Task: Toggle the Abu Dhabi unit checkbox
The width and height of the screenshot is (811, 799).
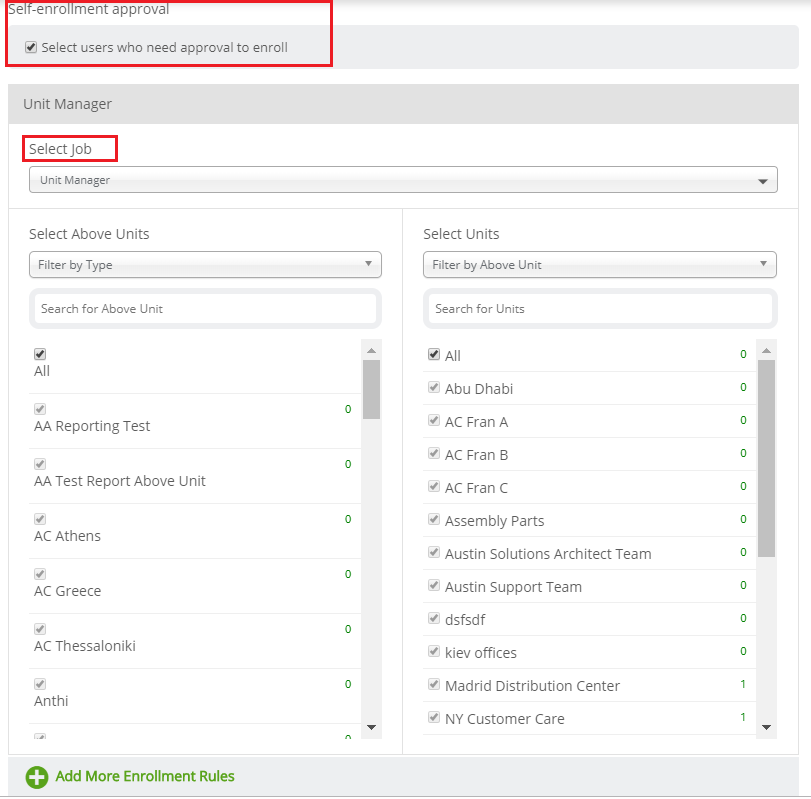Action: pyautogui.click(x=434, y=387)
